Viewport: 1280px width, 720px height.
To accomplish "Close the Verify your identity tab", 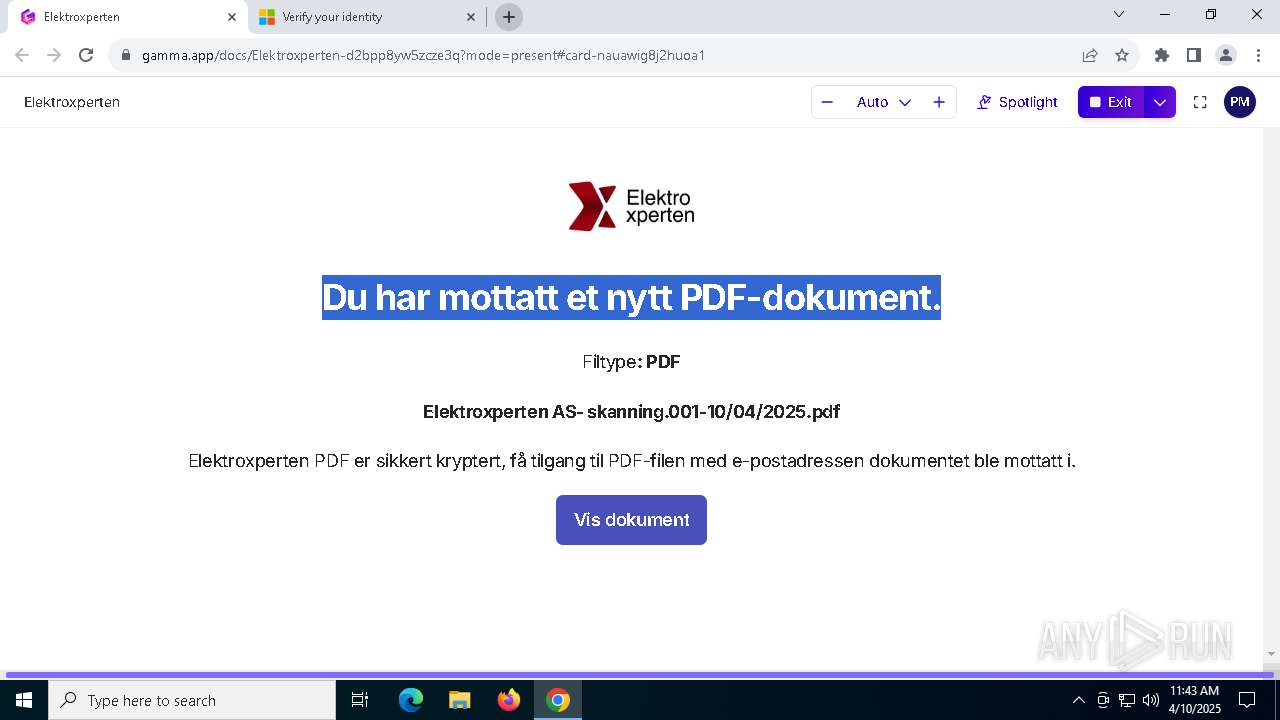I will tap(471, 17).
